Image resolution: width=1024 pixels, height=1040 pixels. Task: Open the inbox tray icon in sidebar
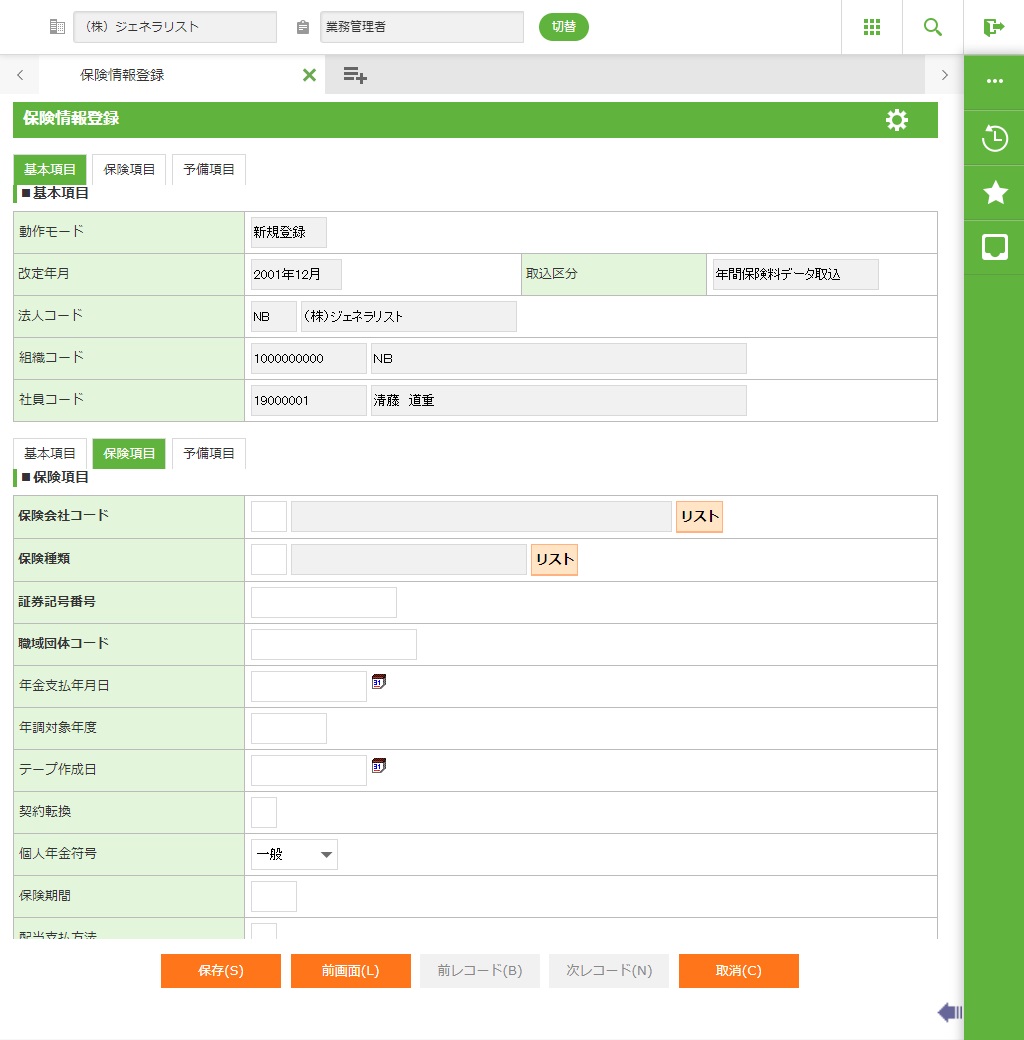[994, 248]
